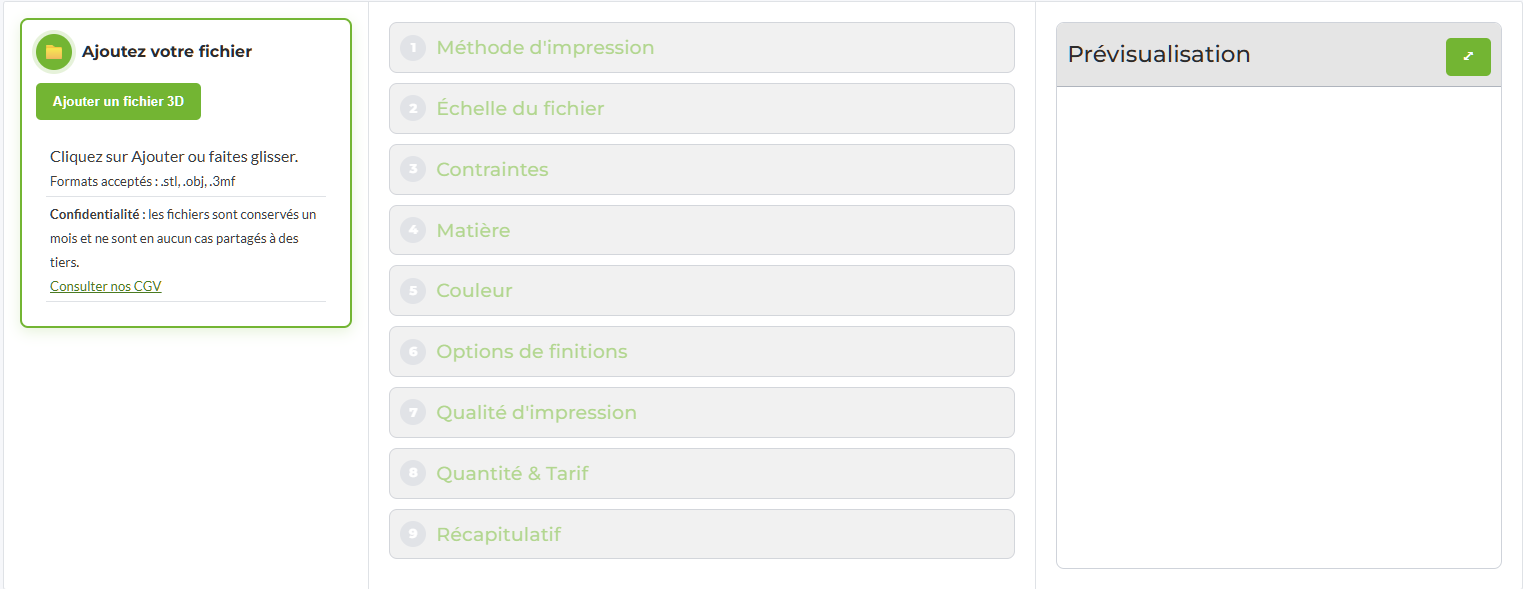The image size is (1523, 589).
Task: Click the step 5 number badge next to Couleur
Action: coord(413,291)
